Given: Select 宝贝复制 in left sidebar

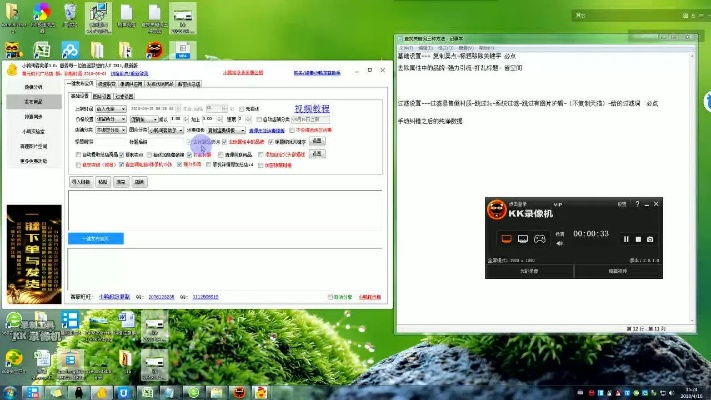Looking at the screenshot, I should 33,101.
